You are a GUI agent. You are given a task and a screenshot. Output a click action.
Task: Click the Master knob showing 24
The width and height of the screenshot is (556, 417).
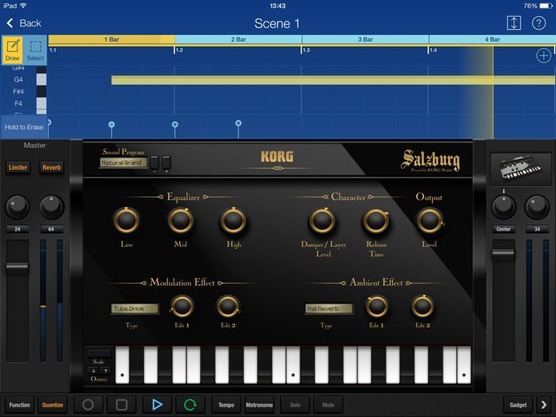pos(17,207)
